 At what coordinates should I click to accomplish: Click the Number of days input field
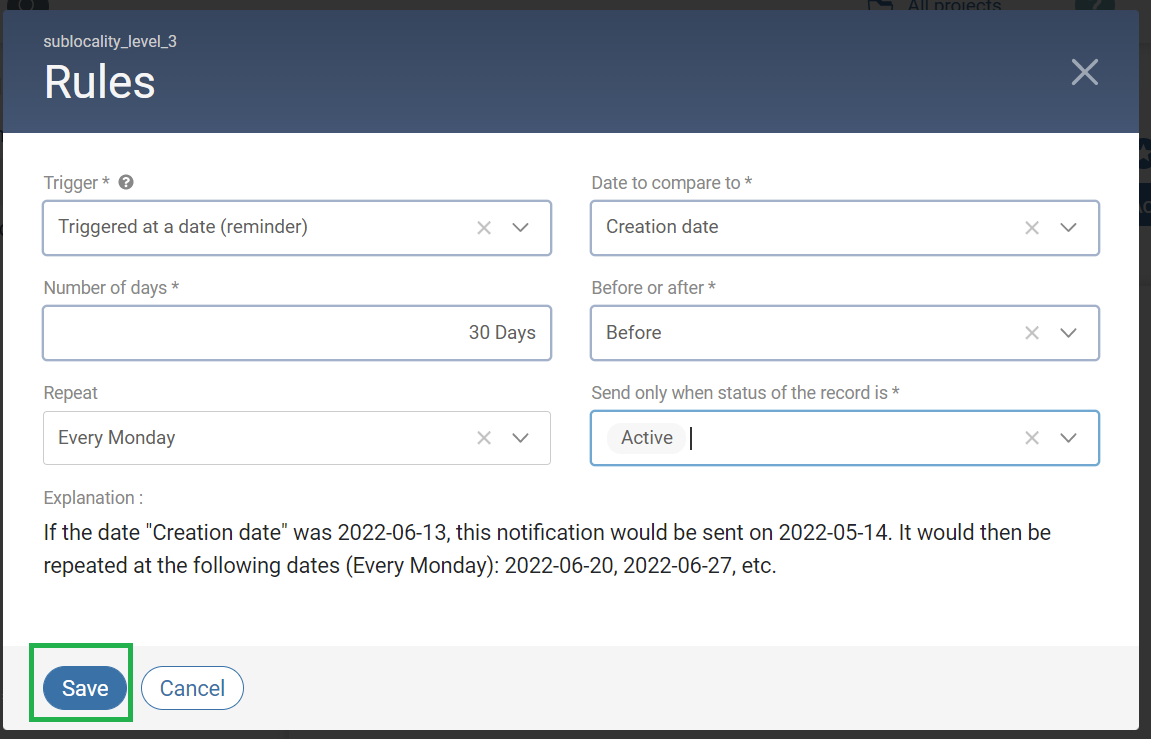297,332
